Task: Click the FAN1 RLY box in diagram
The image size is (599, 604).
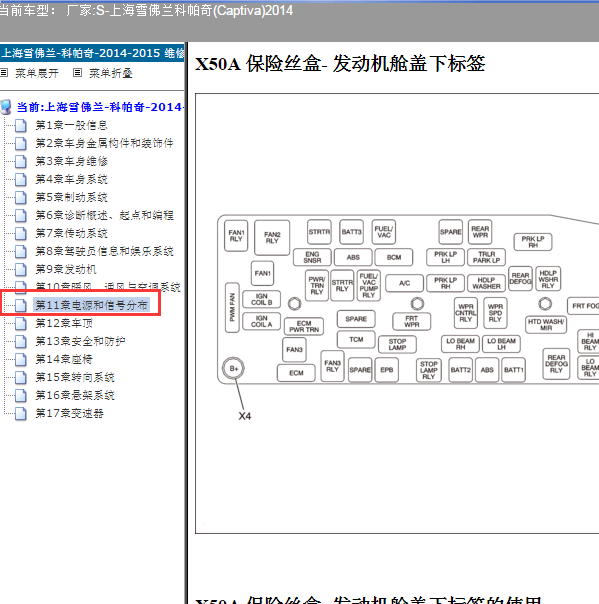Action: click(x=236, y=236)
